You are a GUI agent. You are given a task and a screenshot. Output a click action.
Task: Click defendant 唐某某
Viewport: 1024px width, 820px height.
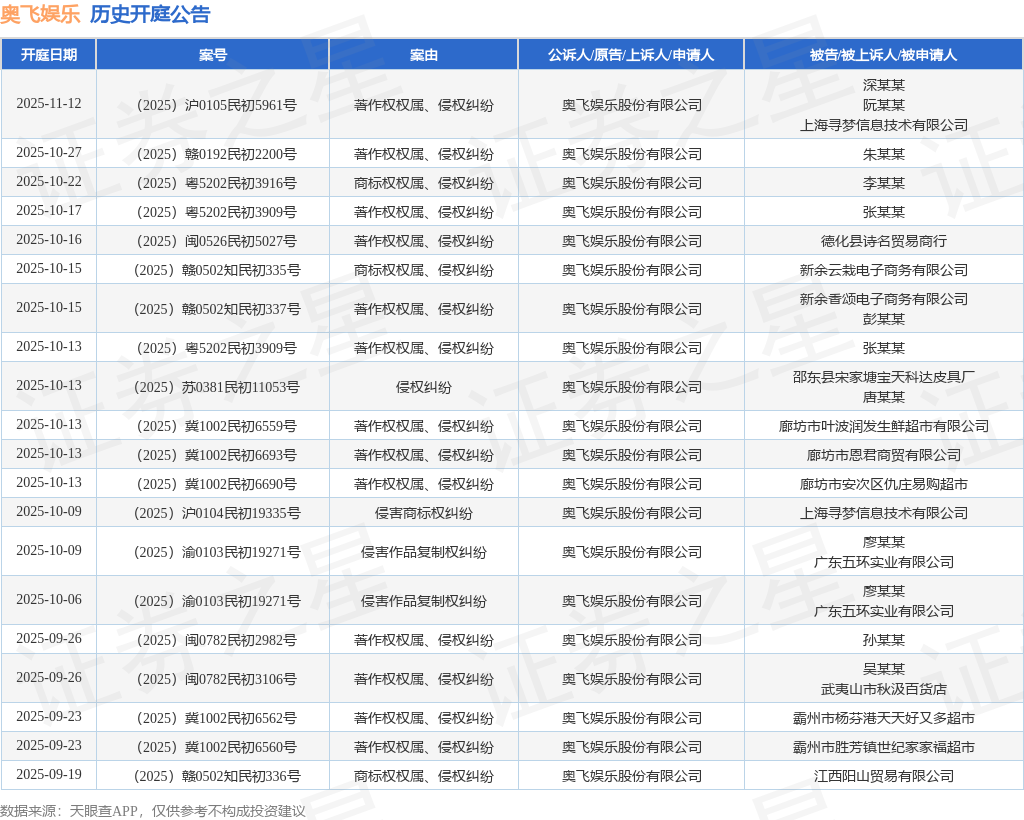[x=884, y=397]
